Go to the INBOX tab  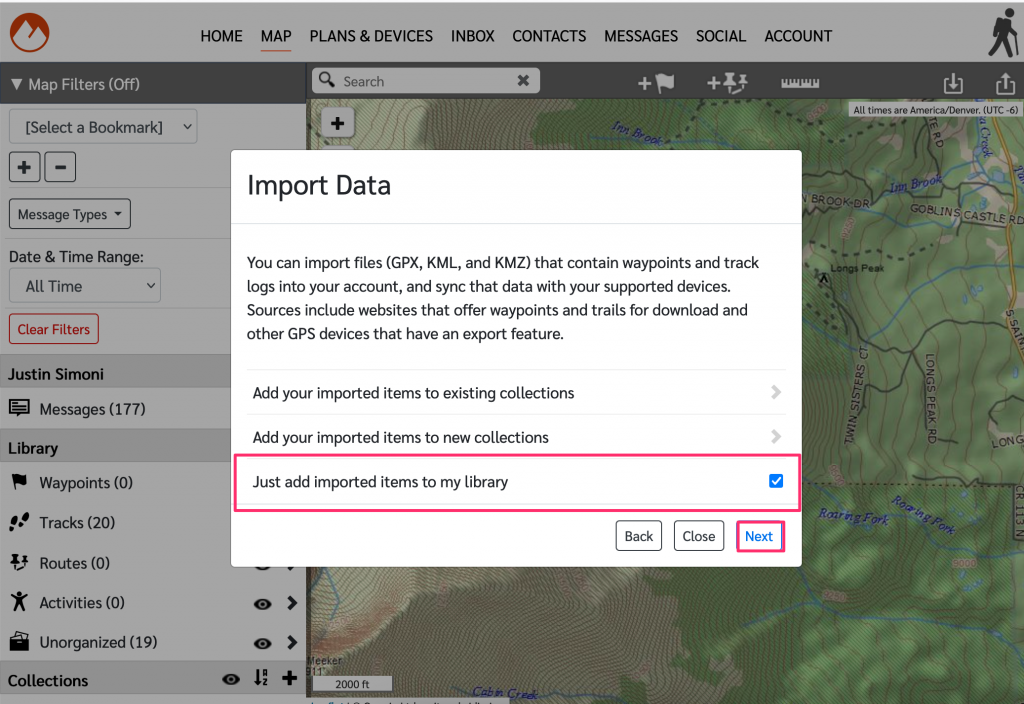(x=473, y=36)
